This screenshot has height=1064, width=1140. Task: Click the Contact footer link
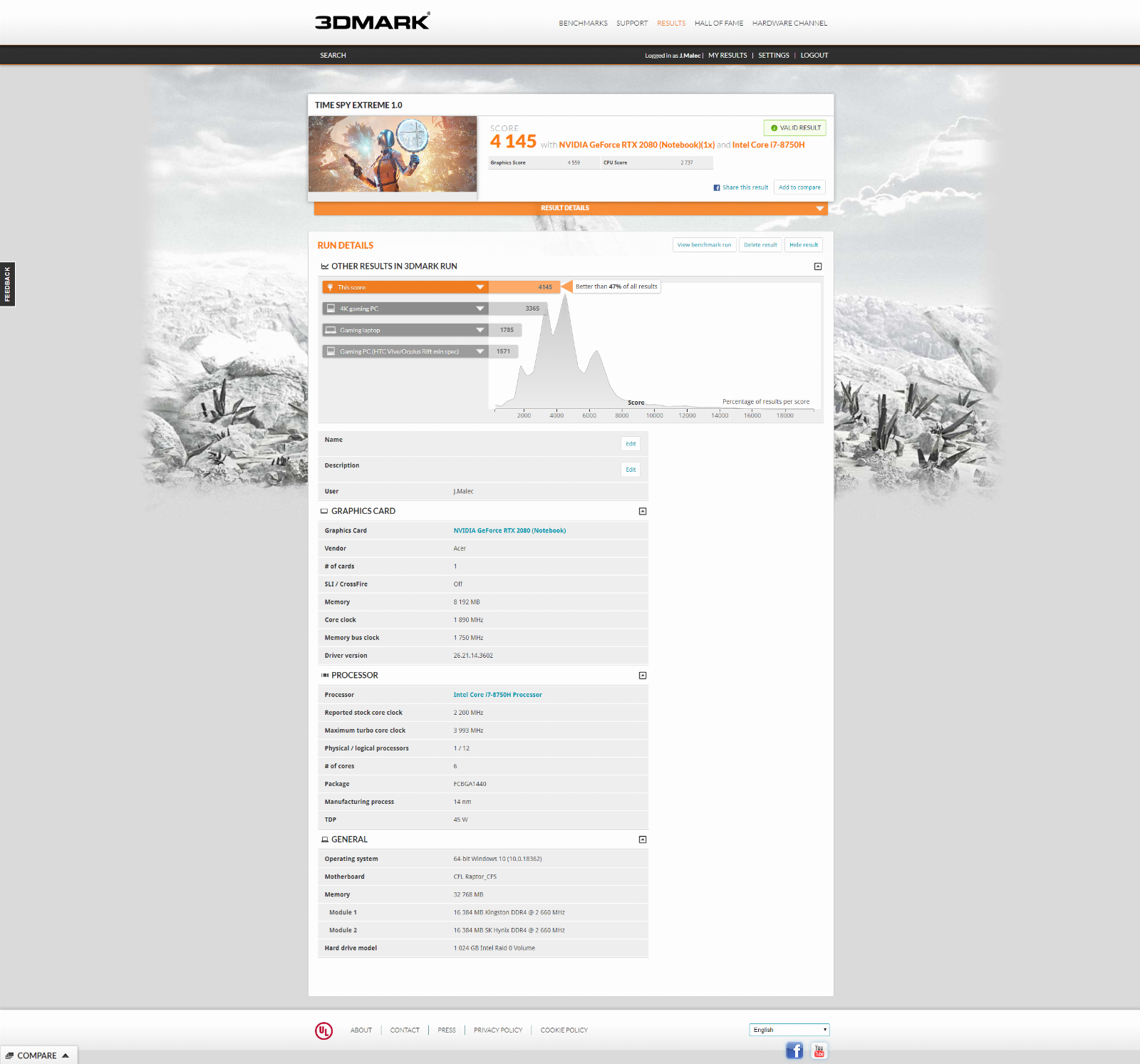(x=405, y=1031)
